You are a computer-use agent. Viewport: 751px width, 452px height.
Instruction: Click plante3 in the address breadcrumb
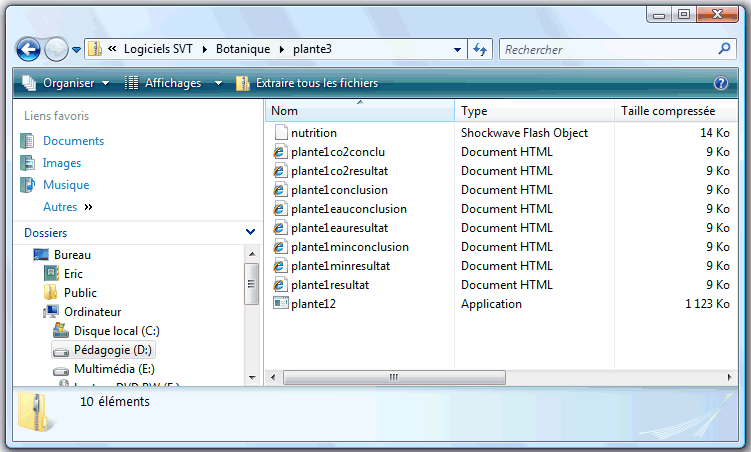click(312, 49)
